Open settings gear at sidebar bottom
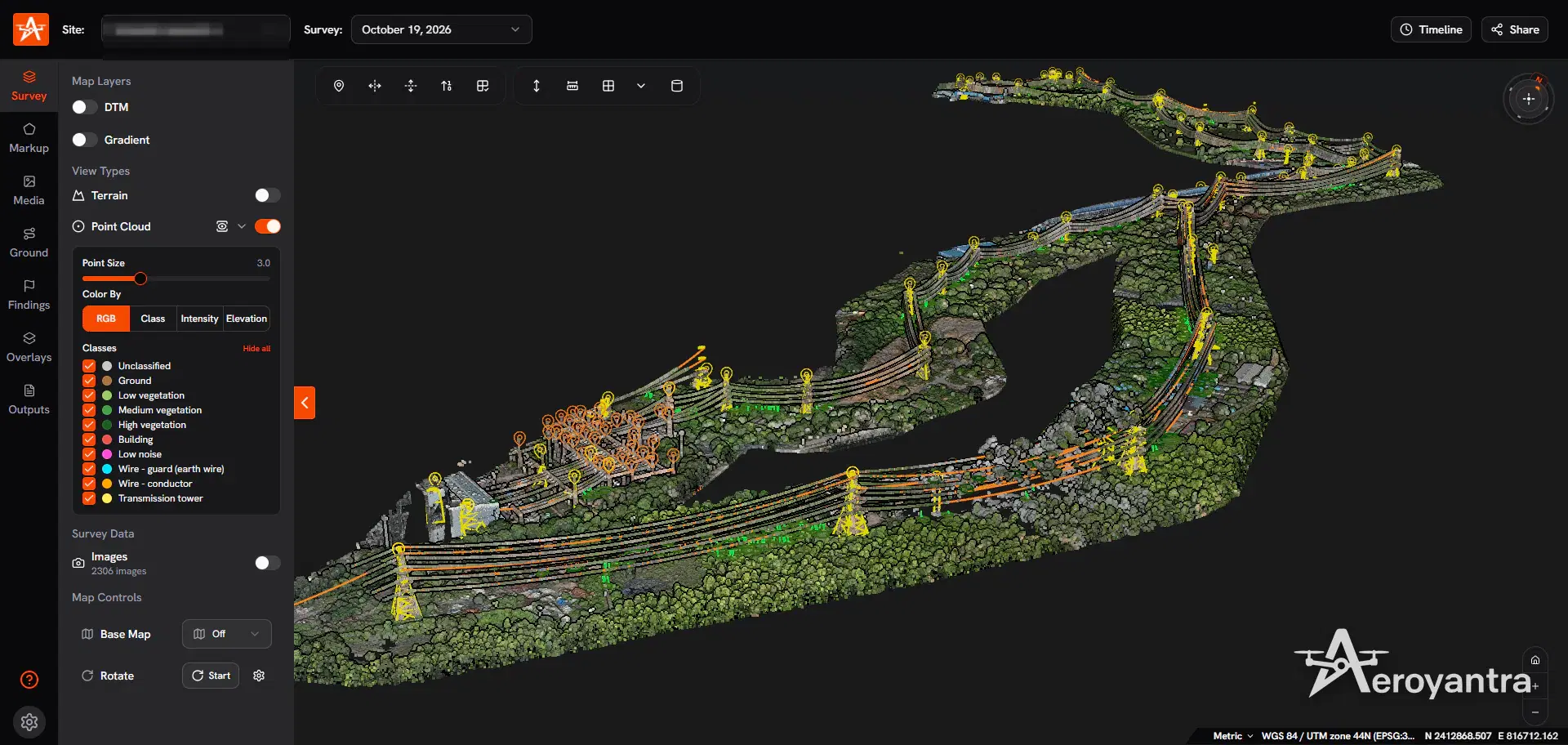 click(29, 722)
